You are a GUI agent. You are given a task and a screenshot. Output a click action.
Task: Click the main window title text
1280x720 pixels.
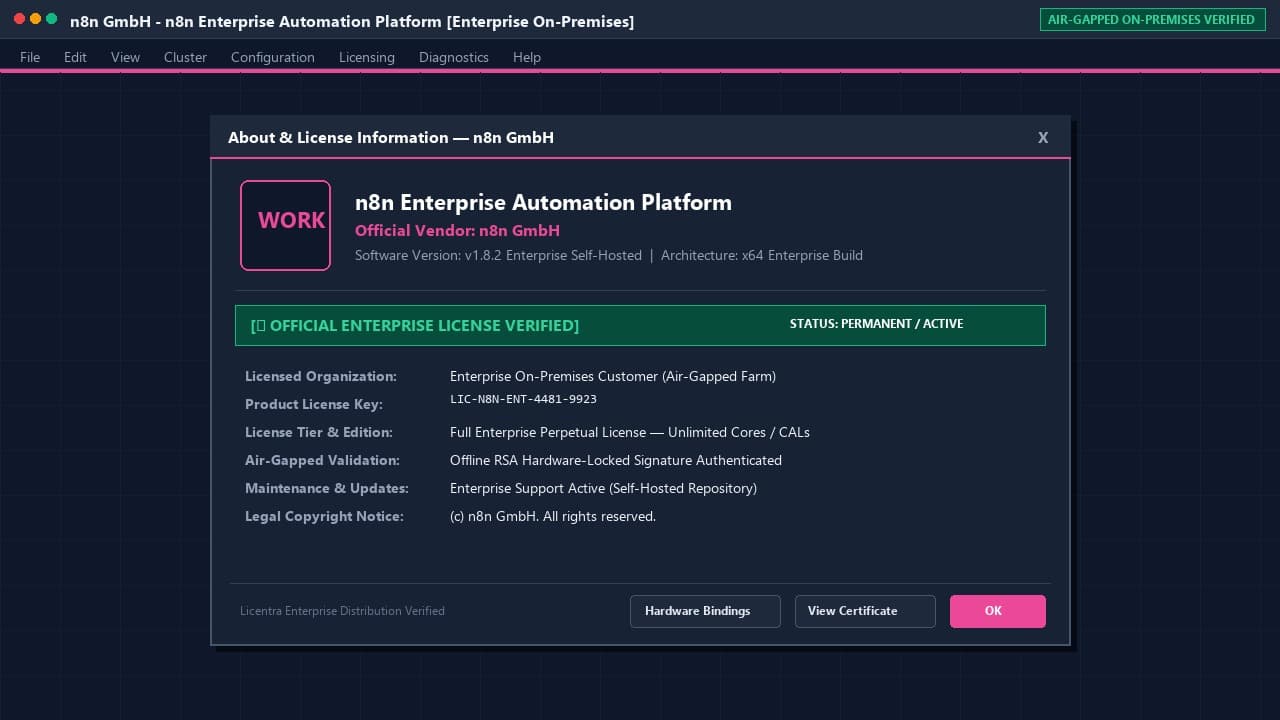[x=352, y=21]
